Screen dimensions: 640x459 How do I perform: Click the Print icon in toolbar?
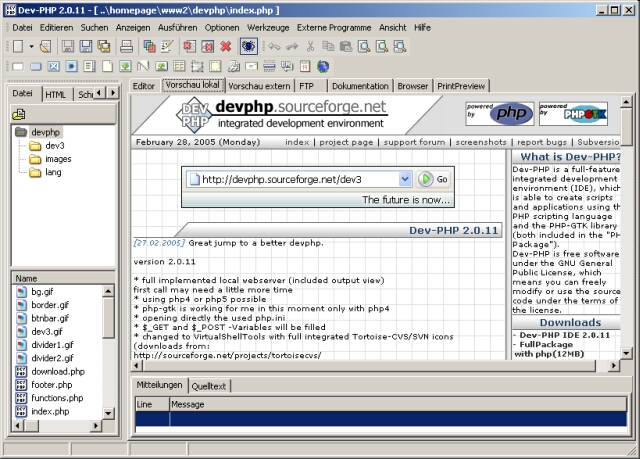(x=128, y=46)
